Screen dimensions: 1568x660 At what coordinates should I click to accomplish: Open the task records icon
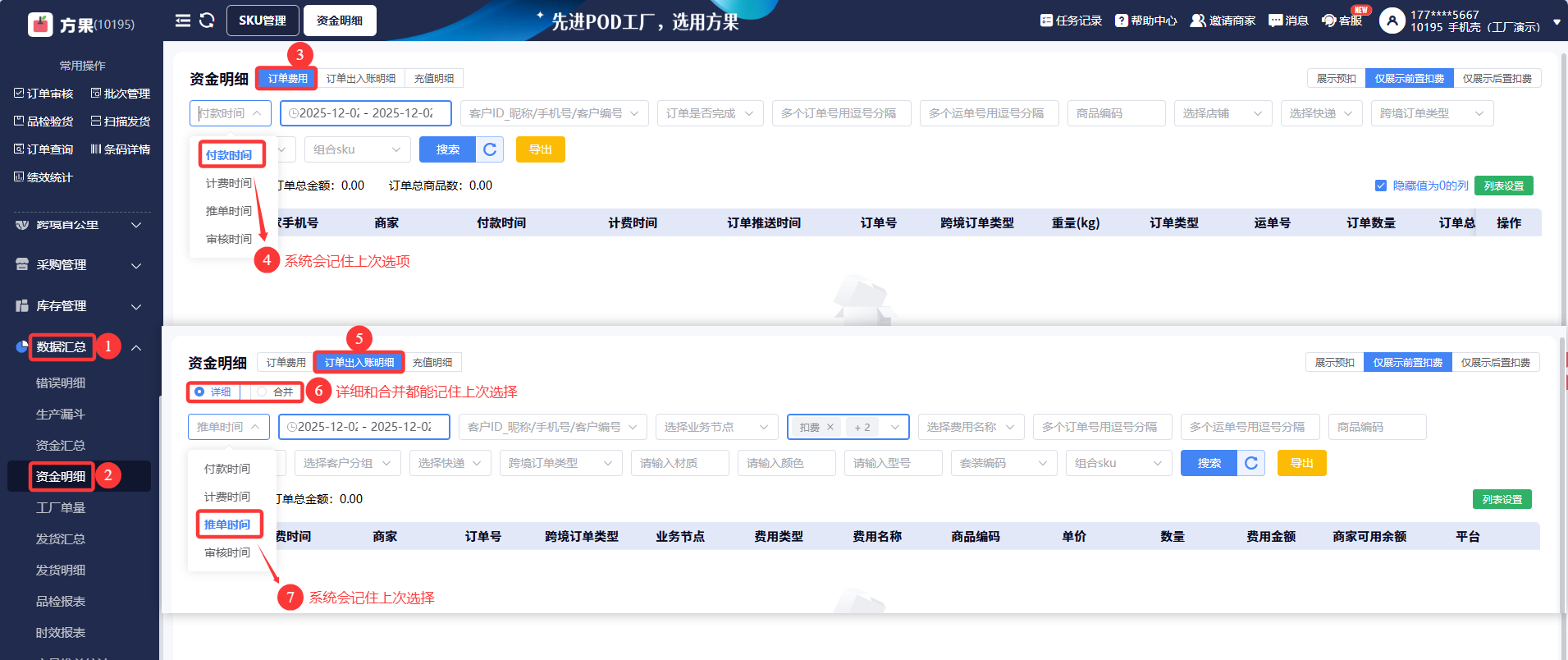point(1046,21)
